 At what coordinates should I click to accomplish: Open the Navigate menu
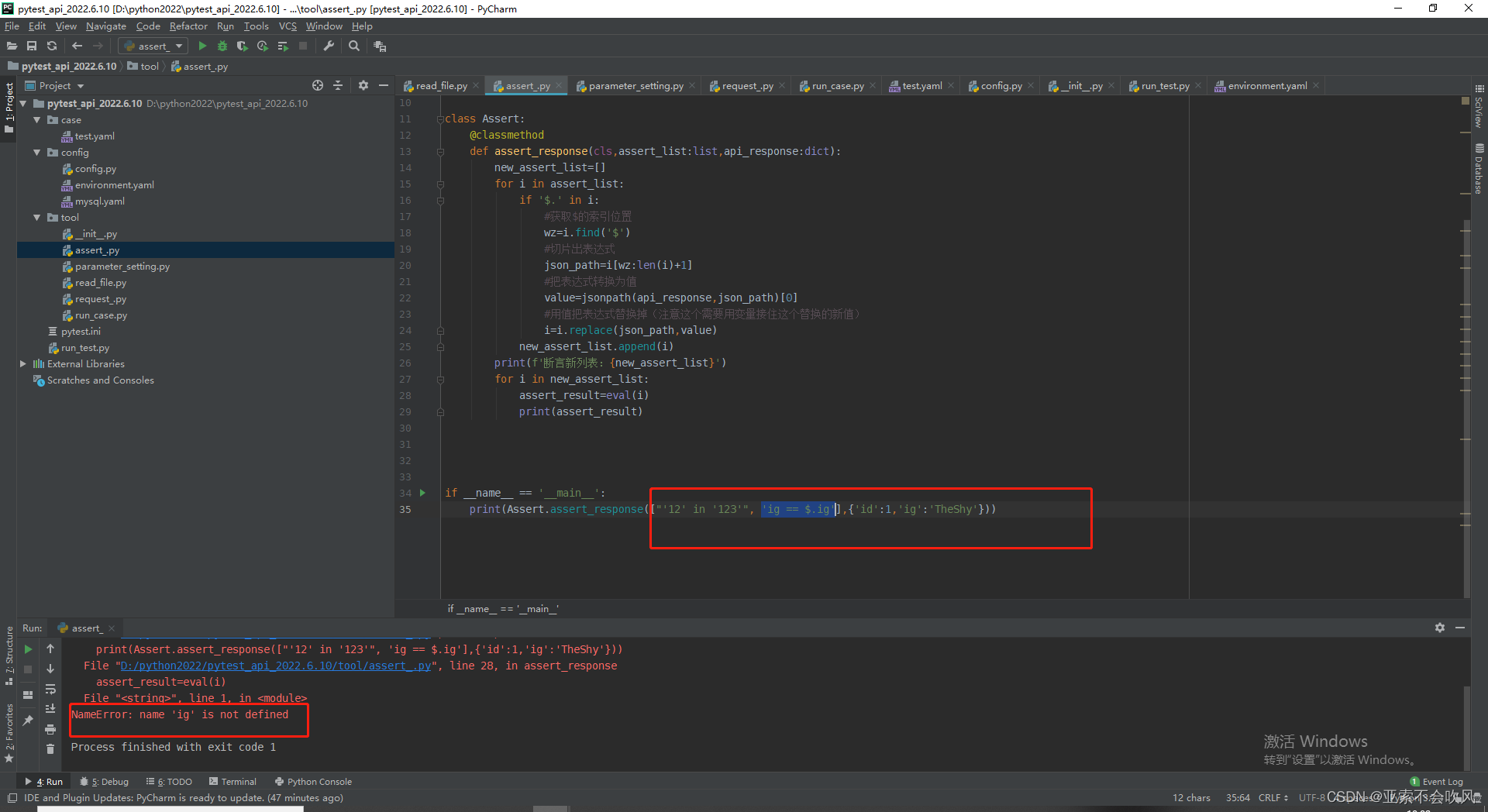(x=106, y=26)
